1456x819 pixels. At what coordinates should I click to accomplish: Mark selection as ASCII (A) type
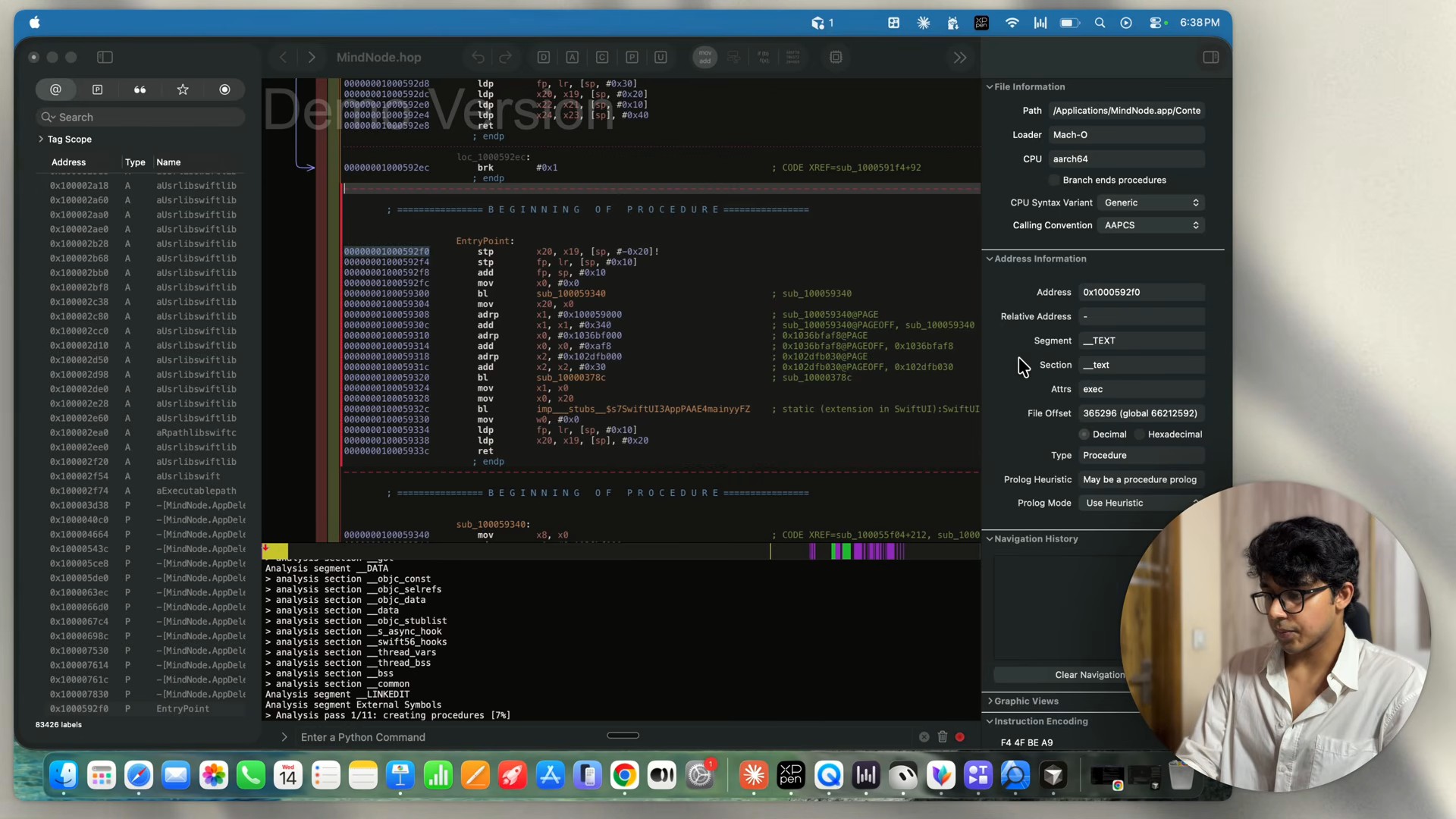pyautogui.click(x=573, y=57)
